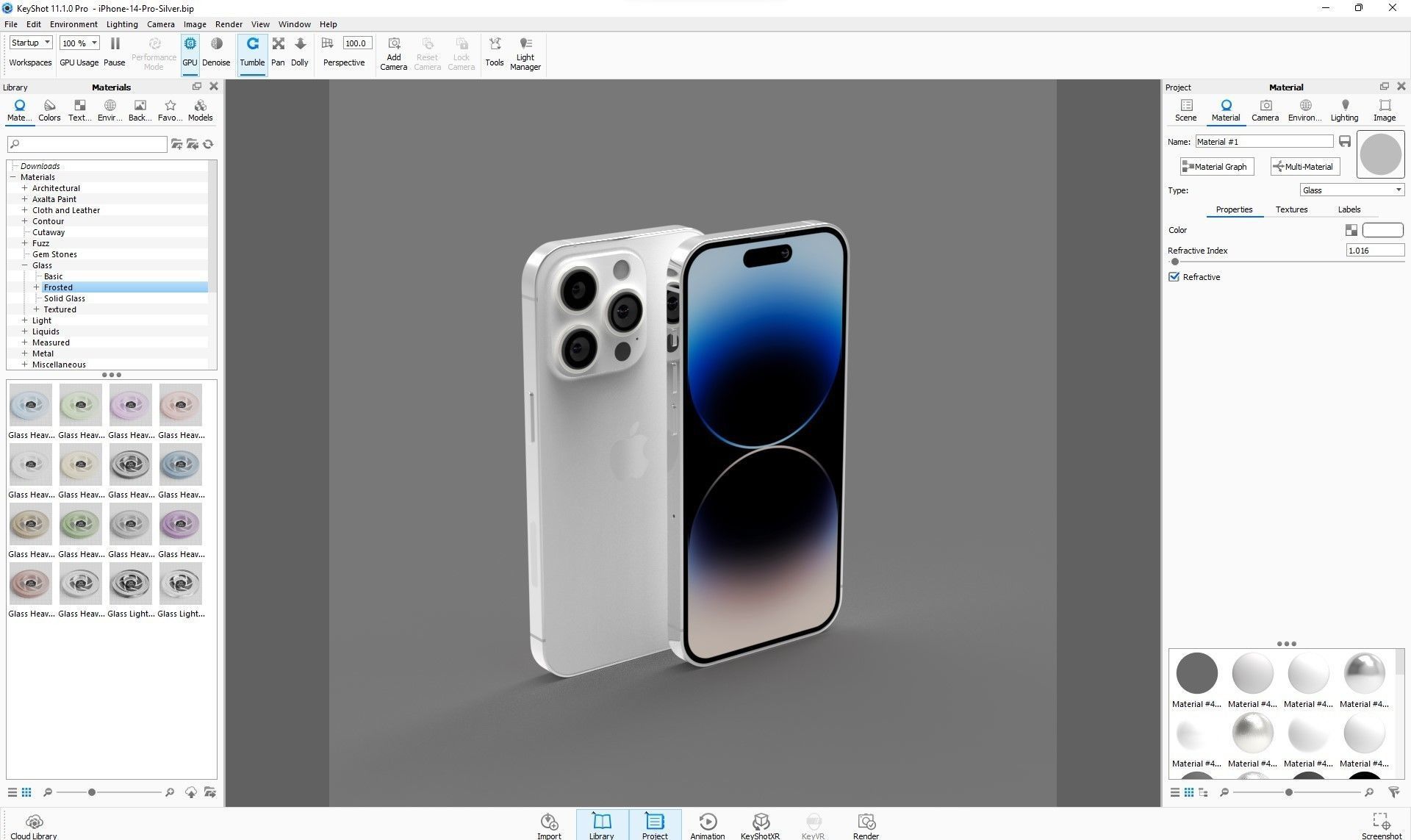Switch library to list view
The image size is (1411, 840).
click(12, 792)
